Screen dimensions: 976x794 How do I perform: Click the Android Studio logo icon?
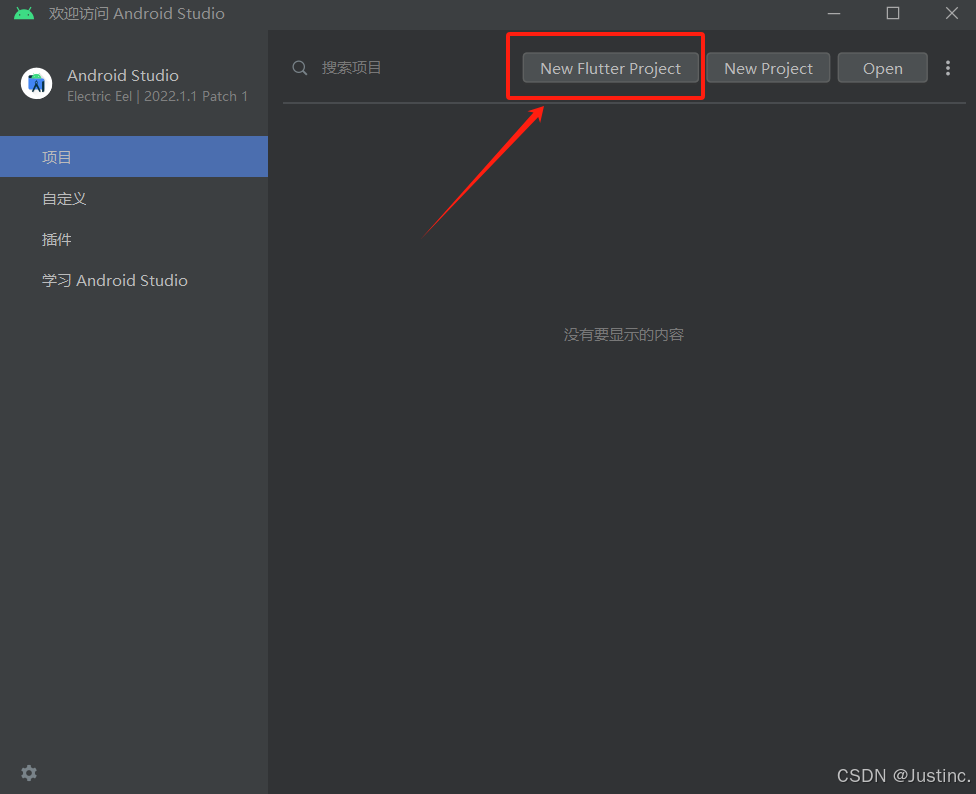pos(36,83)
